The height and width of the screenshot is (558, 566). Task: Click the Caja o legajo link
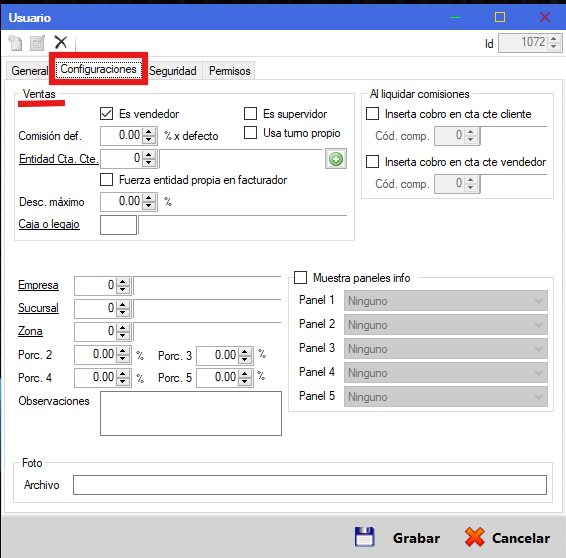pos(49,224)
